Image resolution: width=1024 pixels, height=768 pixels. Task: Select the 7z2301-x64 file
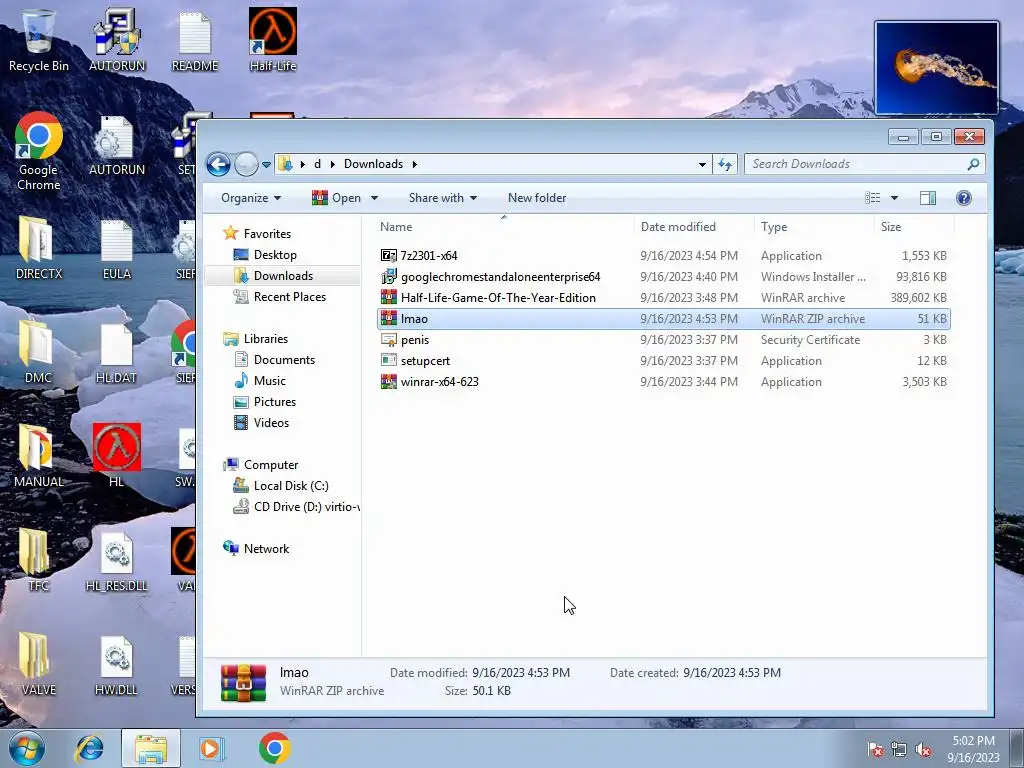pyautogui.click(x=664, y=256)
